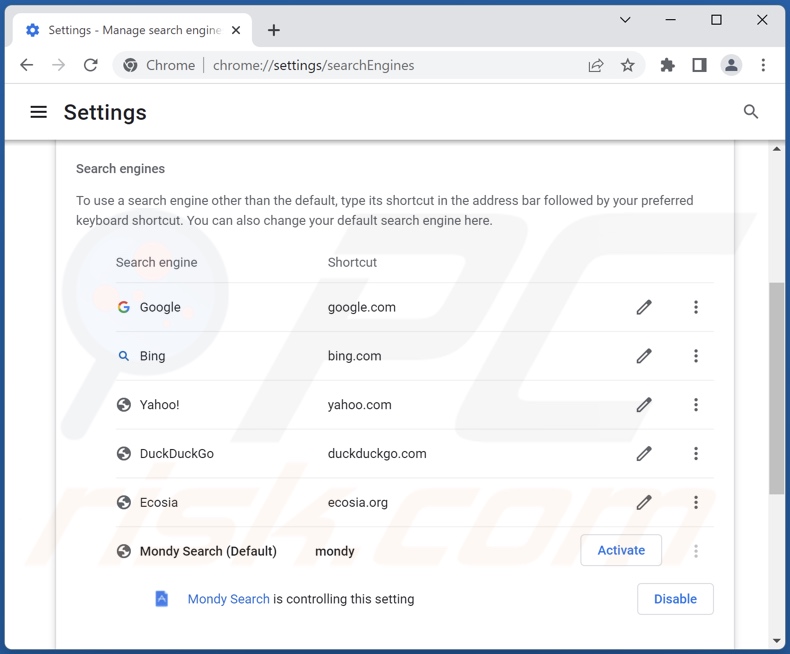
Task: Bookmark this page with the star icon
Action: (x=628, y=65)
